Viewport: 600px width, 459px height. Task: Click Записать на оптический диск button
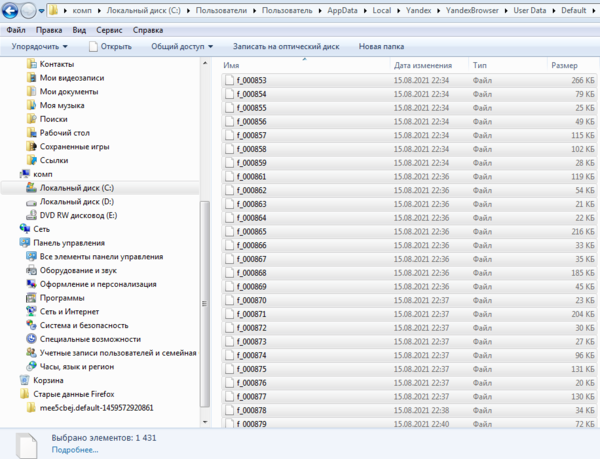(287, 46)
